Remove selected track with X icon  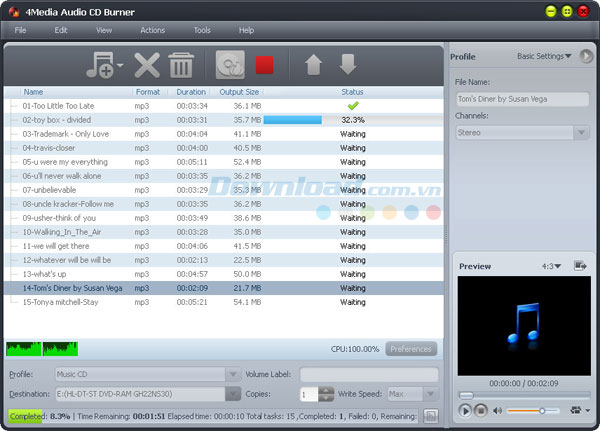tap(147, 66)
